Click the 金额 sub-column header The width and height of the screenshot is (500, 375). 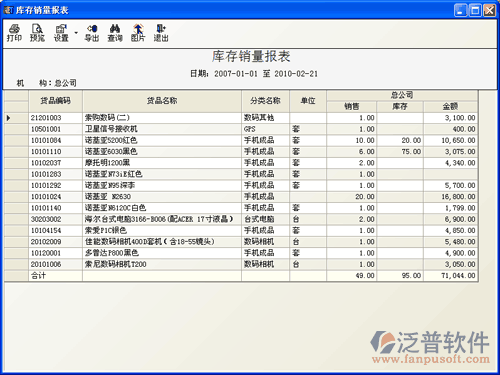click(450, 107)
